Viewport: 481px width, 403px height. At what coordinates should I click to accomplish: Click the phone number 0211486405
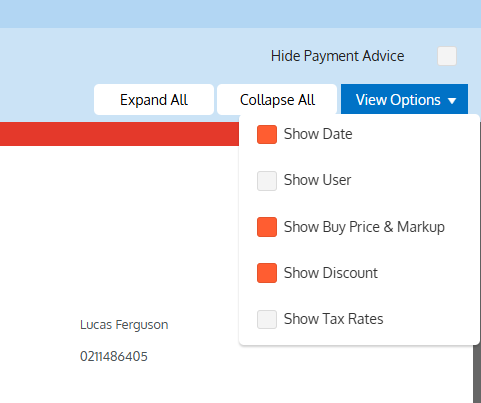[114, 356]
